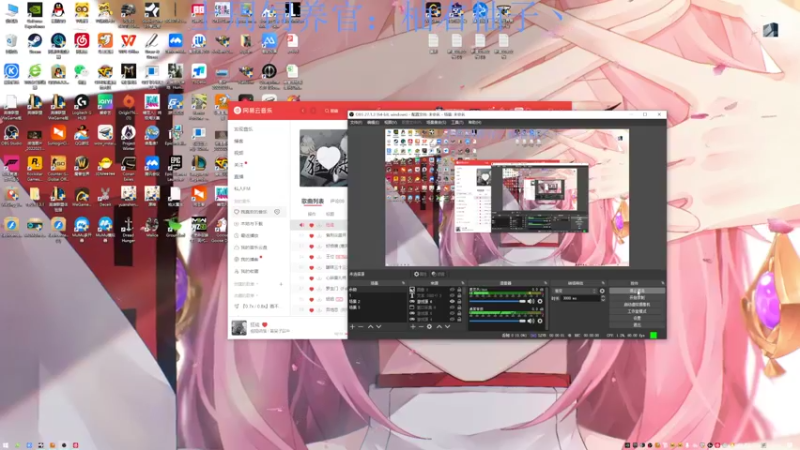Screen dimensions: 800x450
Task: Go back in NetEase Cloud Music
Action: point(303,110)
